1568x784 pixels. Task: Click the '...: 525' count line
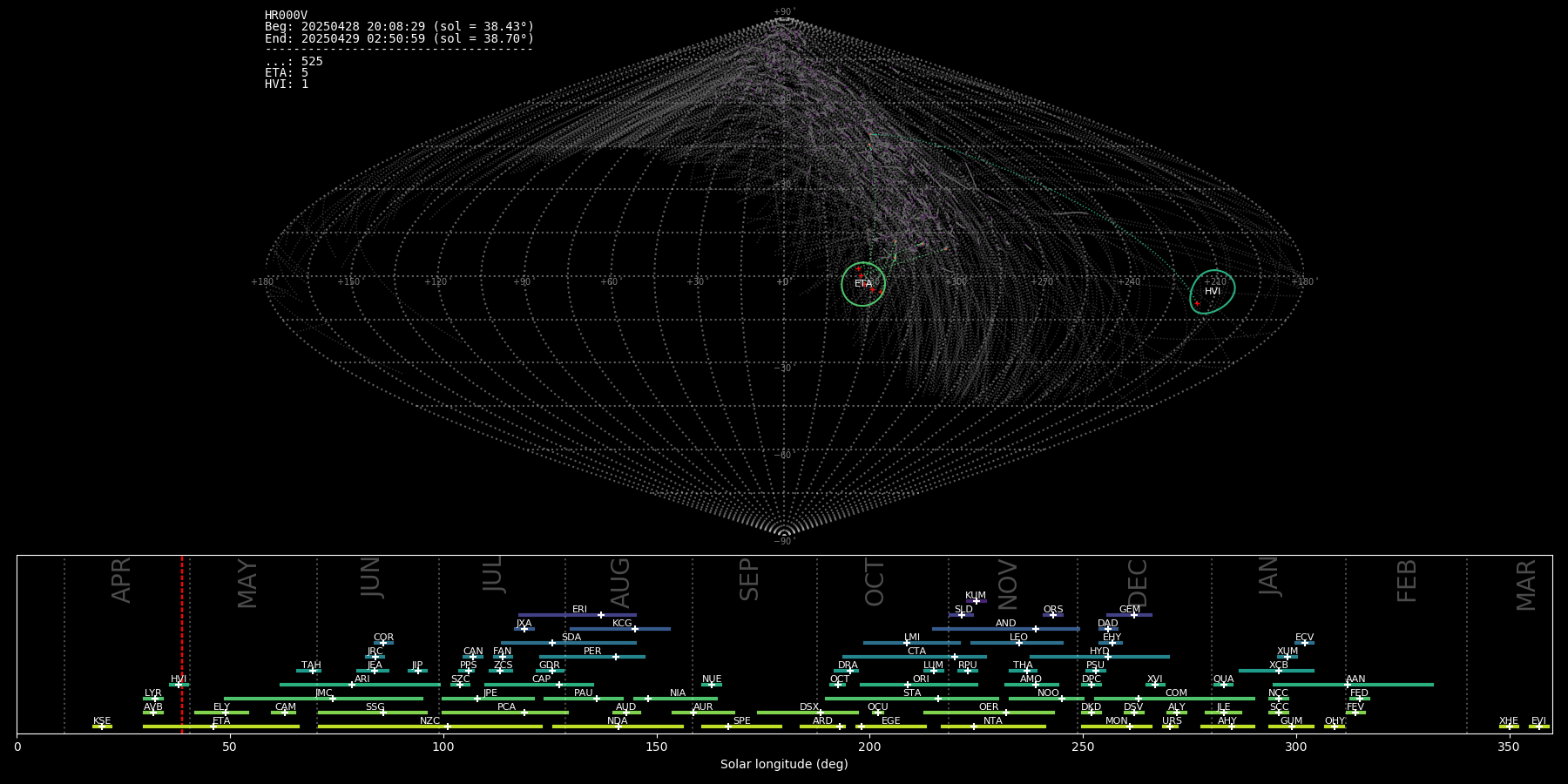tap(294, 61)
